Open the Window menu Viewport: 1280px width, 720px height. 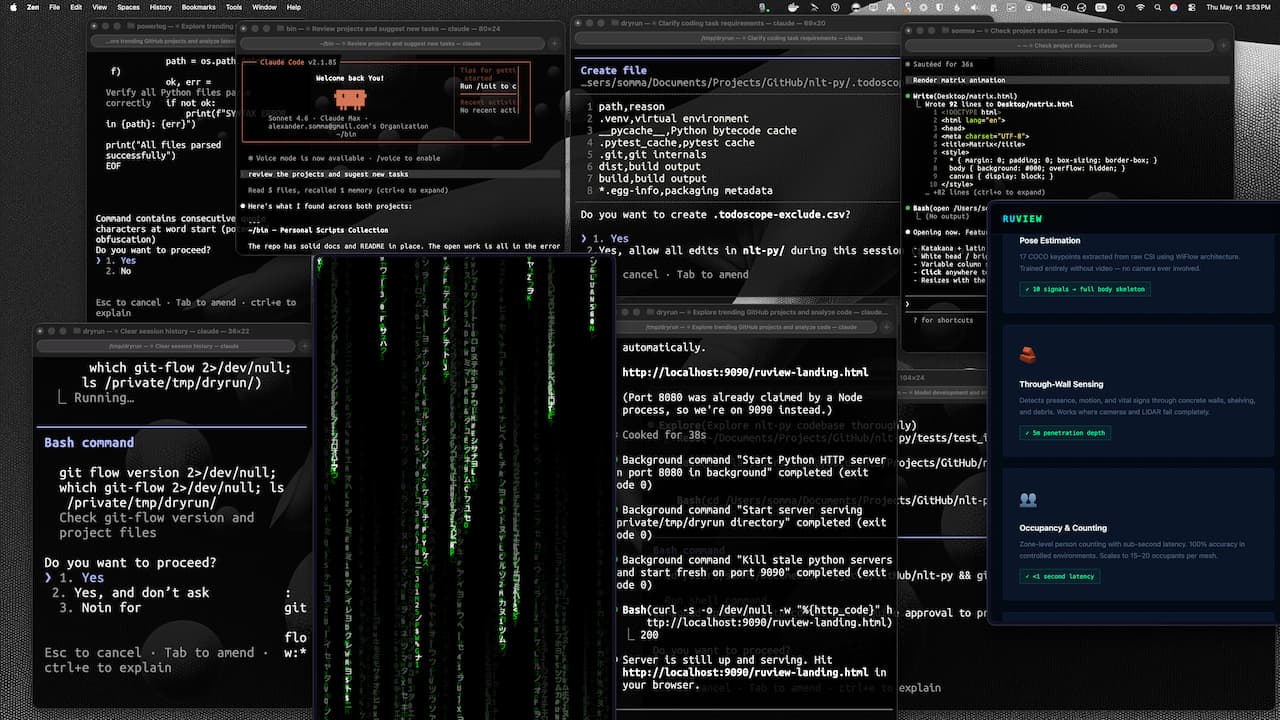click(264, 7)
